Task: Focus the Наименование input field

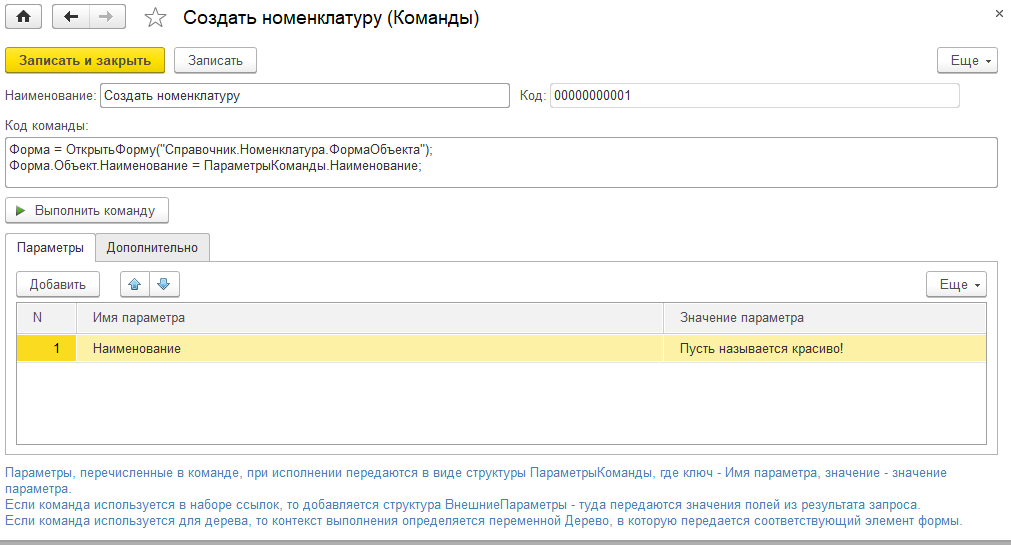Action: pos(305,95)
